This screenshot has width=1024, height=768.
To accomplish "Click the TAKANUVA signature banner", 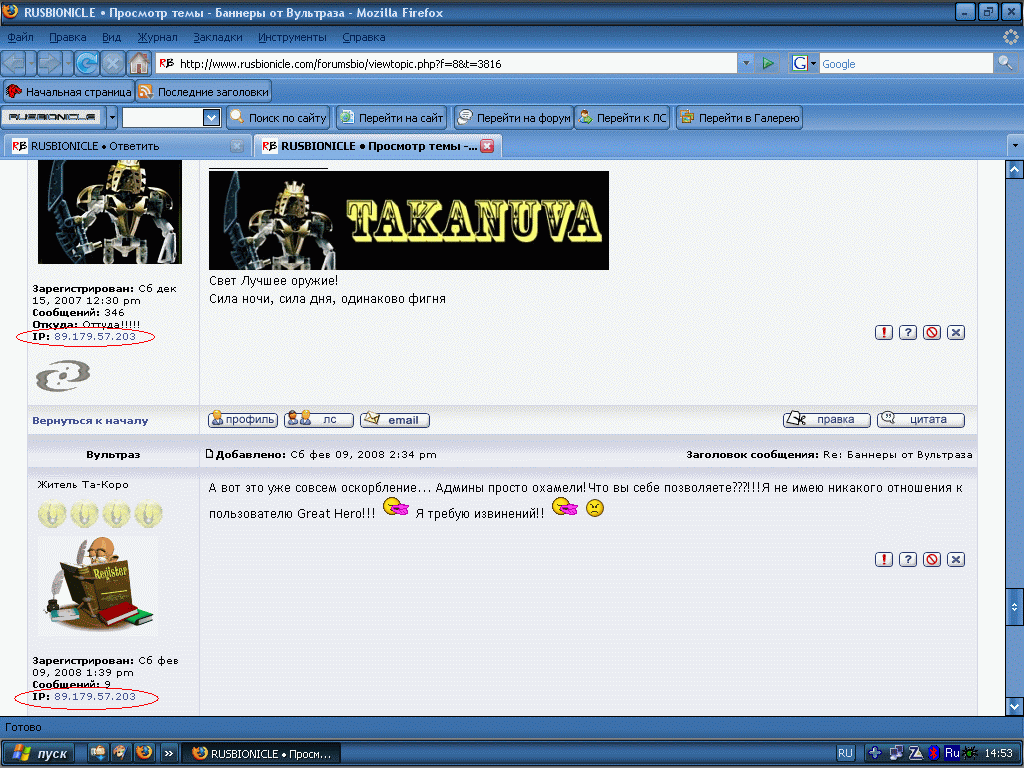I will tap(409, 220).
